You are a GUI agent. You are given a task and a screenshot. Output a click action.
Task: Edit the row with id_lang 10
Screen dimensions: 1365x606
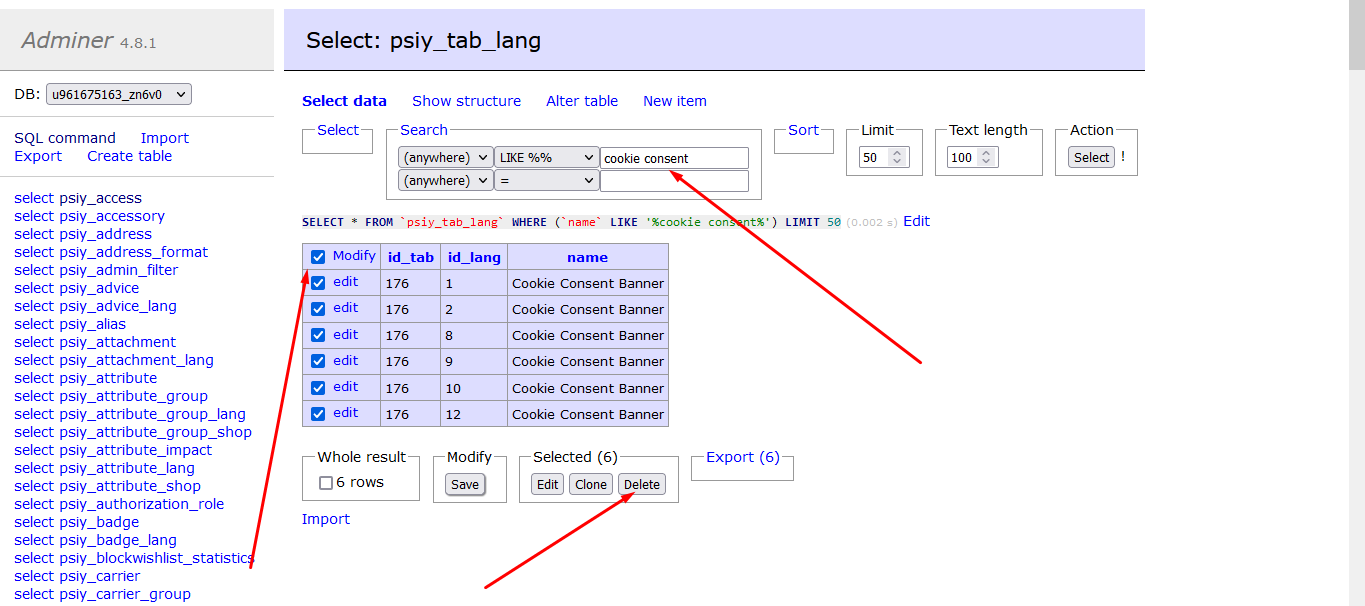[345, 387]
